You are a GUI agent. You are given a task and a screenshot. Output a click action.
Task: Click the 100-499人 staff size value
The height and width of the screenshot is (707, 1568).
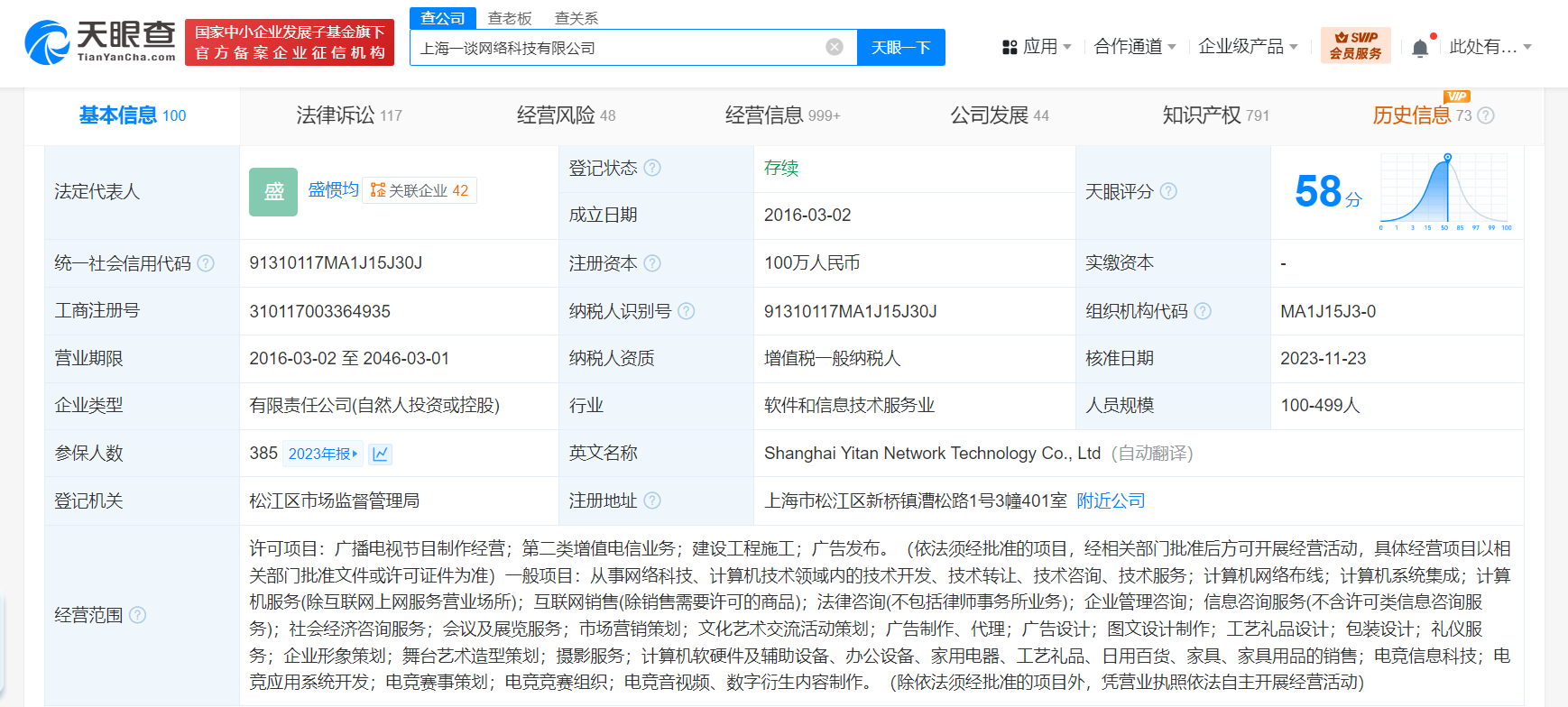point(1320,406)
